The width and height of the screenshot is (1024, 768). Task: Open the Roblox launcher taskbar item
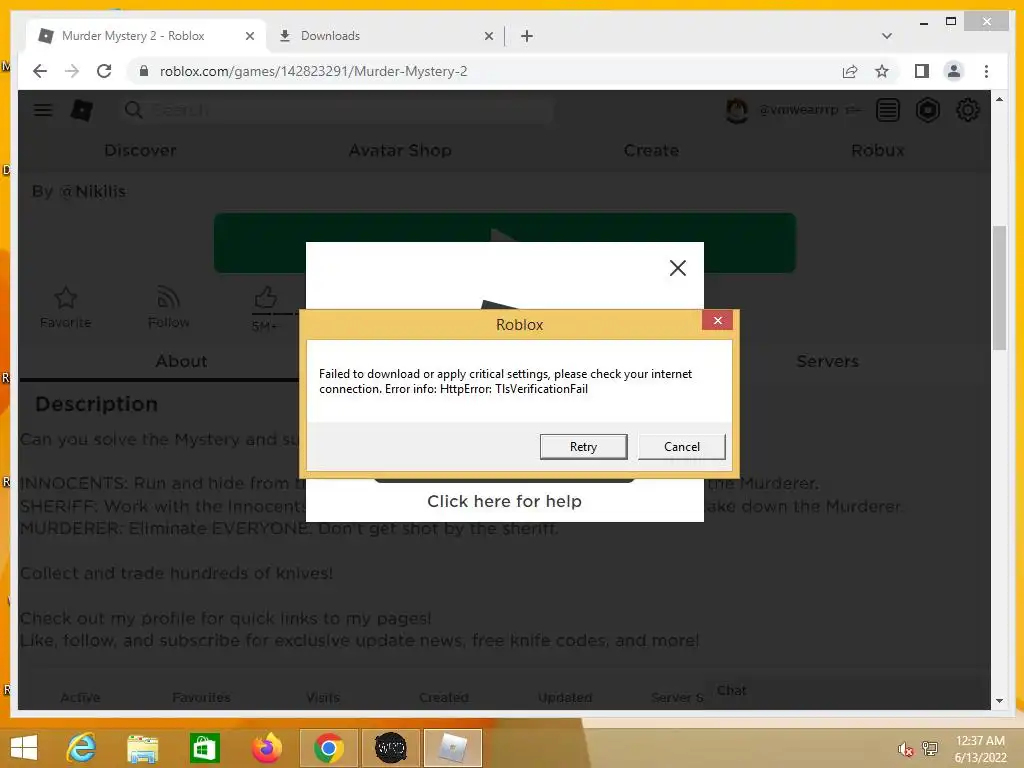pyautogui.click(x=453, y=748)
